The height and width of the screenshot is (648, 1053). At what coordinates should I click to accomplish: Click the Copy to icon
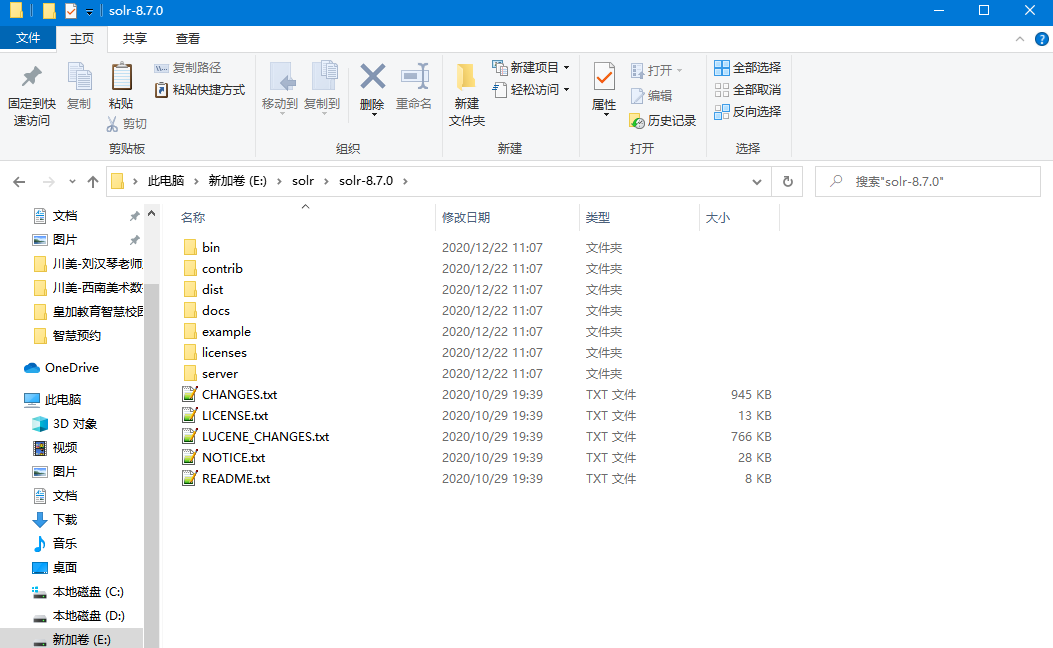pyautogui.click(x=322, y=87)
